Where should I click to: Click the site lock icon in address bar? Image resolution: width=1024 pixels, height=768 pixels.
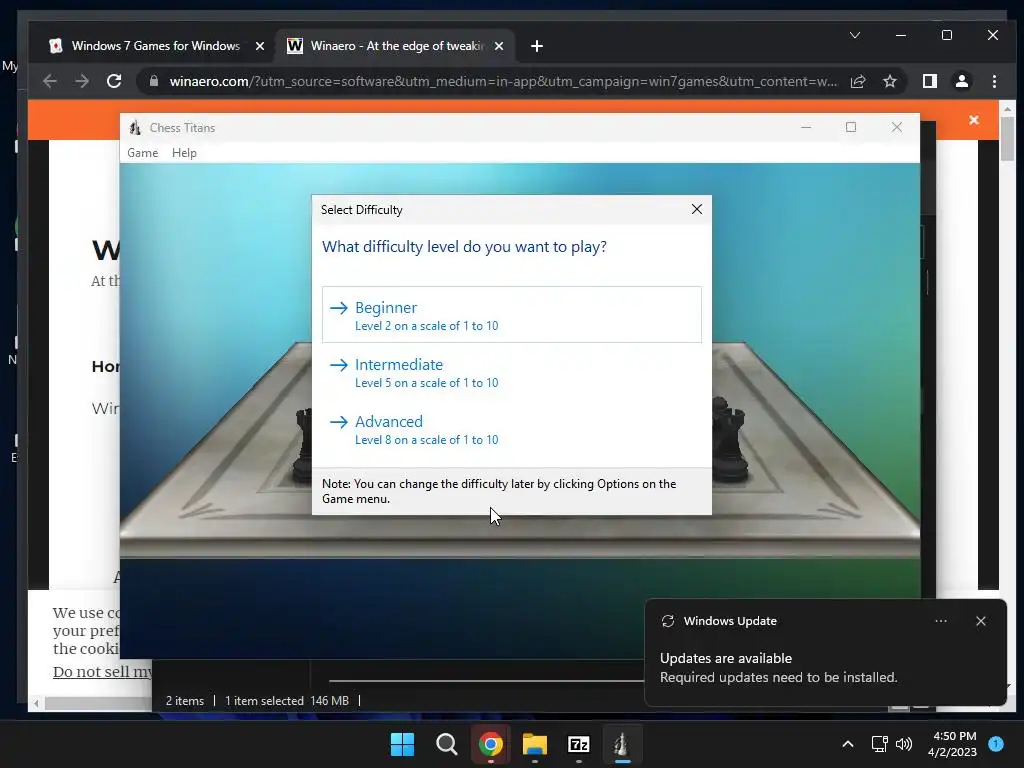point(154,81)
